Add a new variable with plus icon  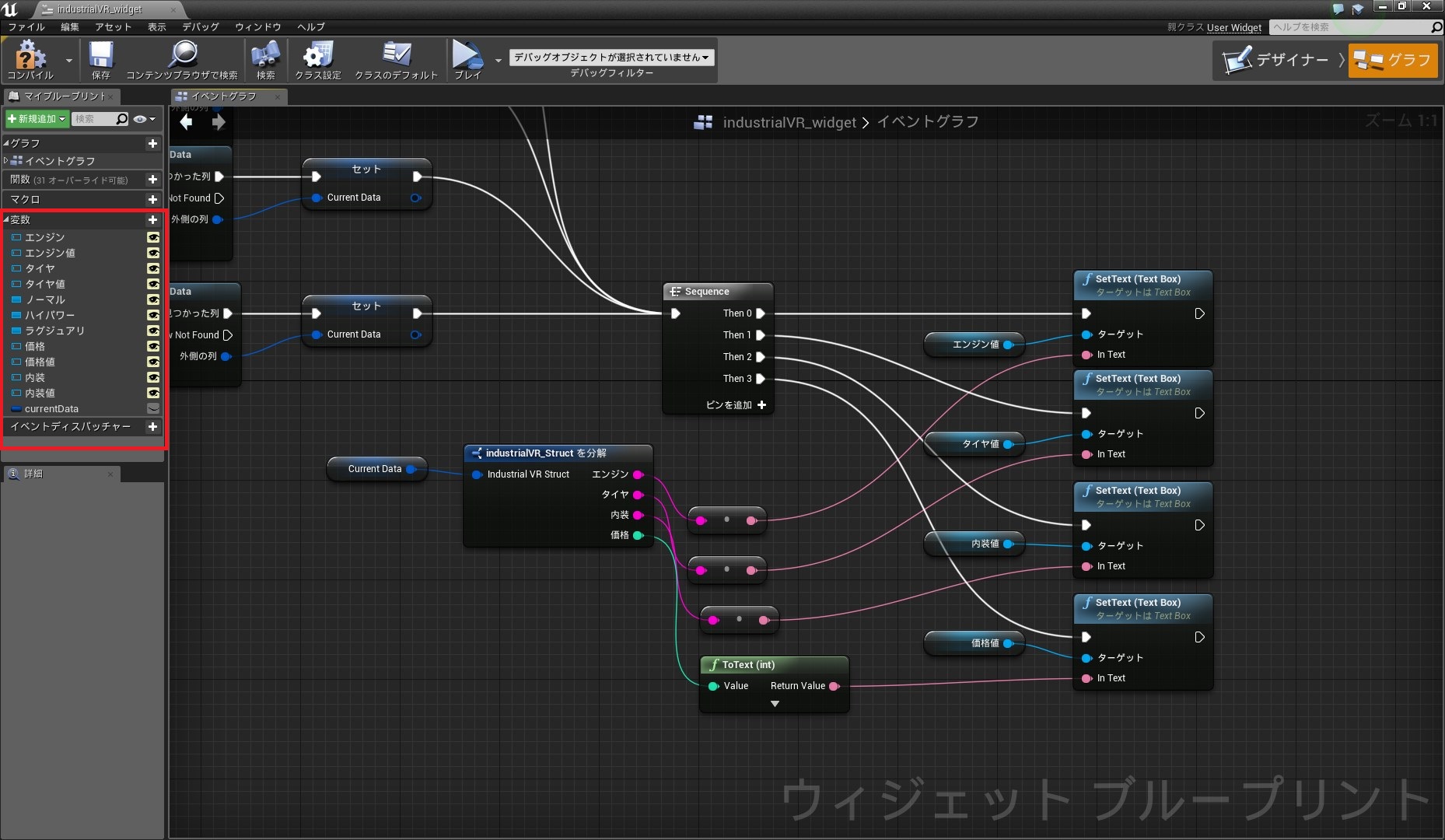point(152,219)
